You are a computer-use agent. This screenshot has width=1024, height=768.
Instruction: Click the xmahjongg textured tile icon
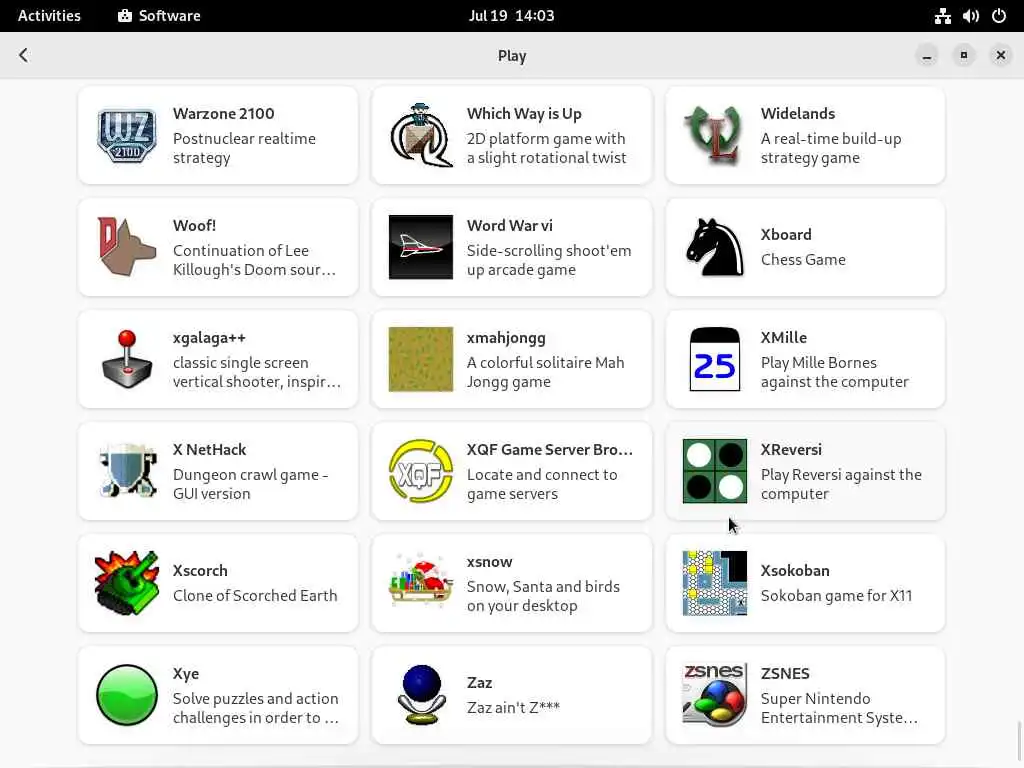pos(421,359)
